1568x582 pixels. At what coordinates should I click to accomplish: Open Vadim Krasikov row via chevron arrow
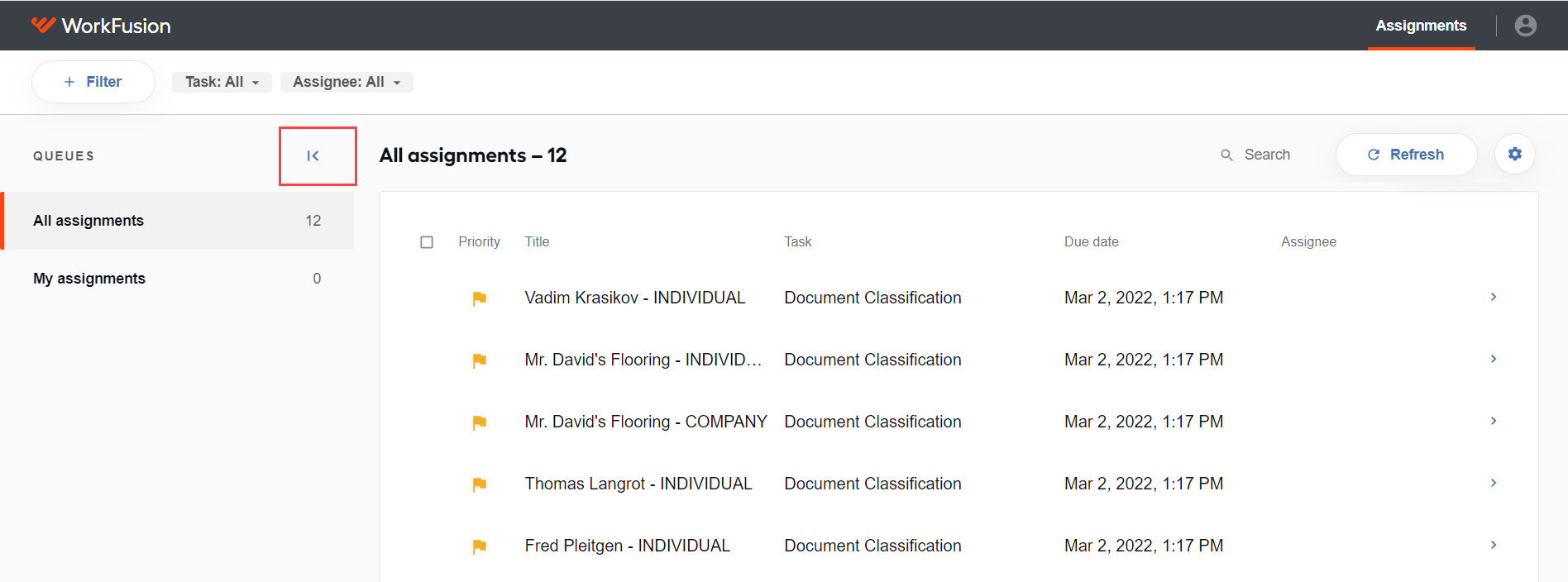tap(1494, 297)
